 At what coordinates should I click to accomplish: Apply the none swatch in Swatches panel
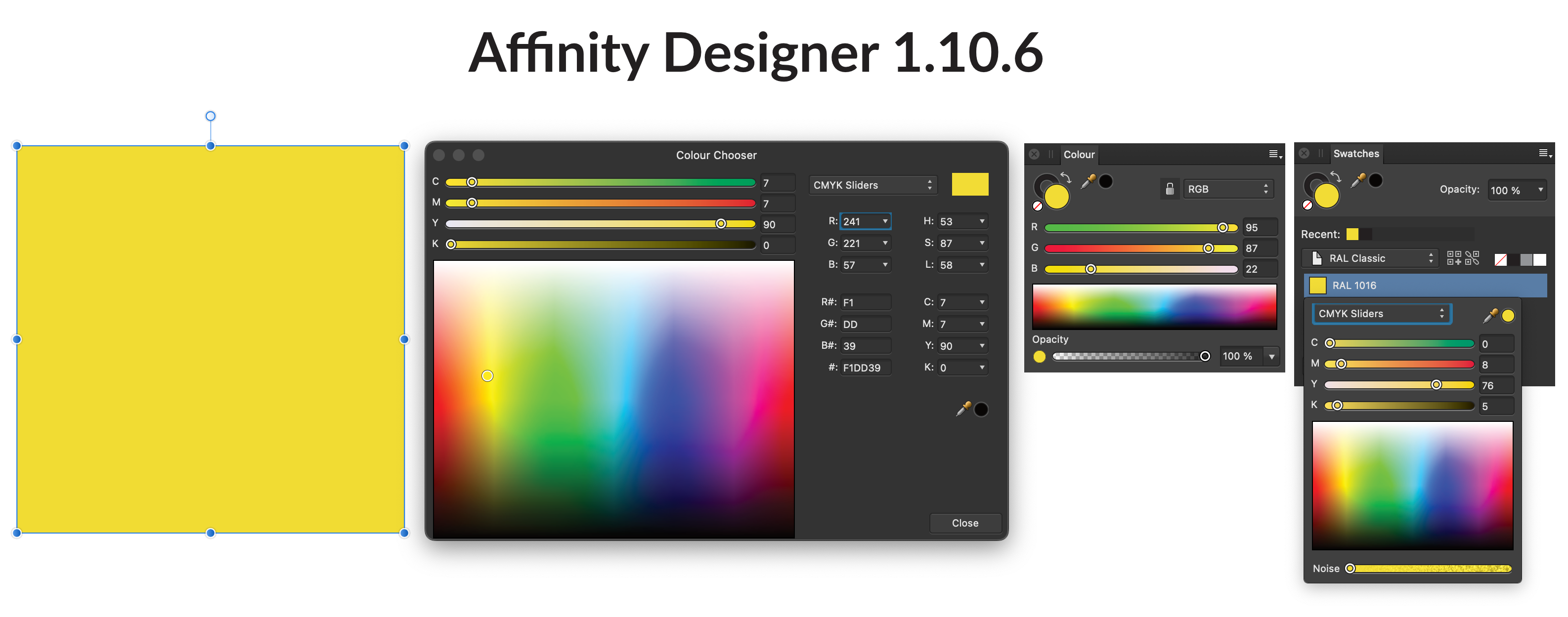coord(1501,260)
